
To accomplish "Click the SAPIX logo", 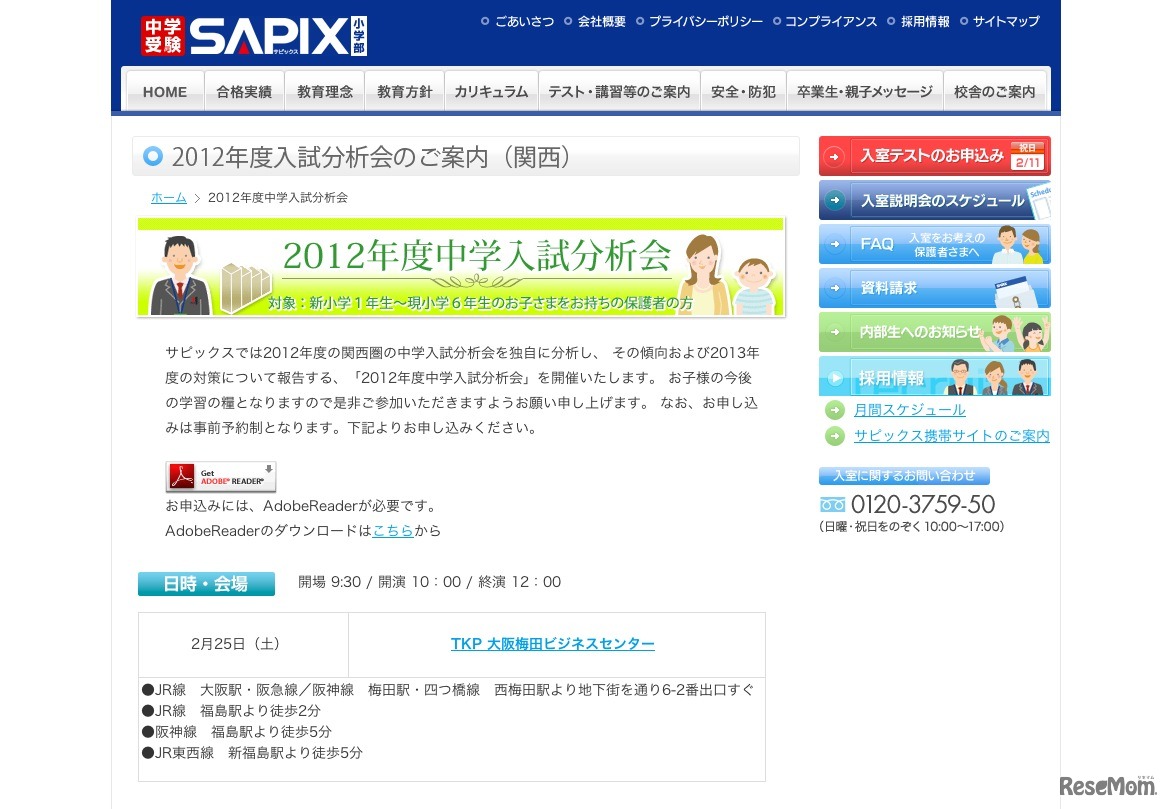I will (x=255, y=32).
